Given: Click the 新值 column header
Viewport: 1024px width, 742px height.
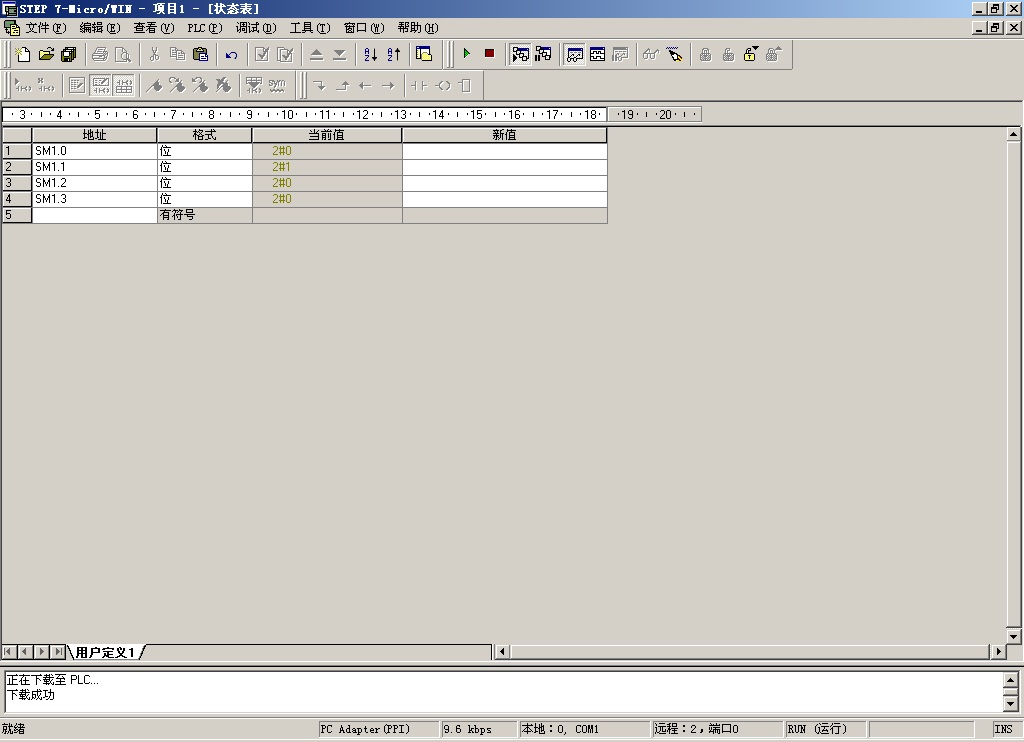Looking at the screenshot, I should tap(504, 135).
